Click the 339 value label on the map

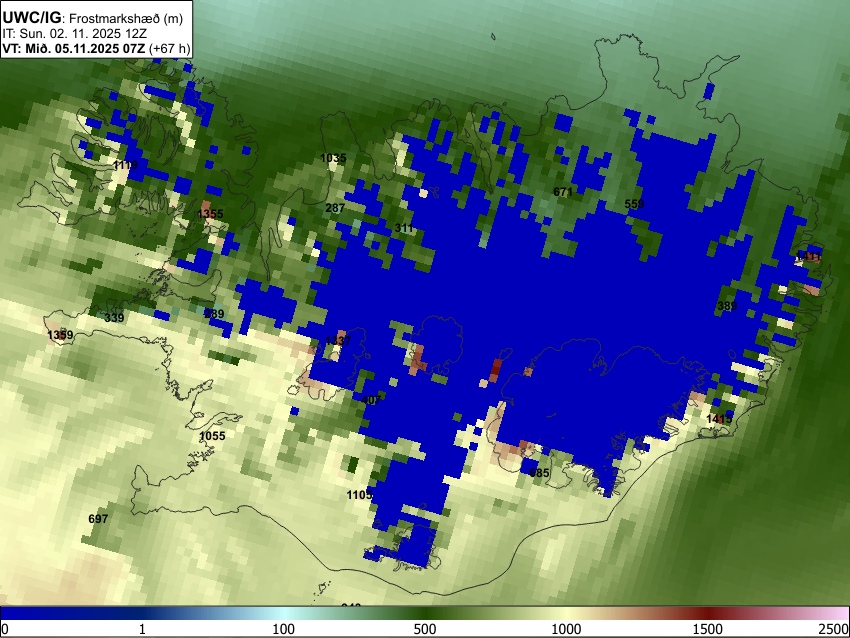114,318
